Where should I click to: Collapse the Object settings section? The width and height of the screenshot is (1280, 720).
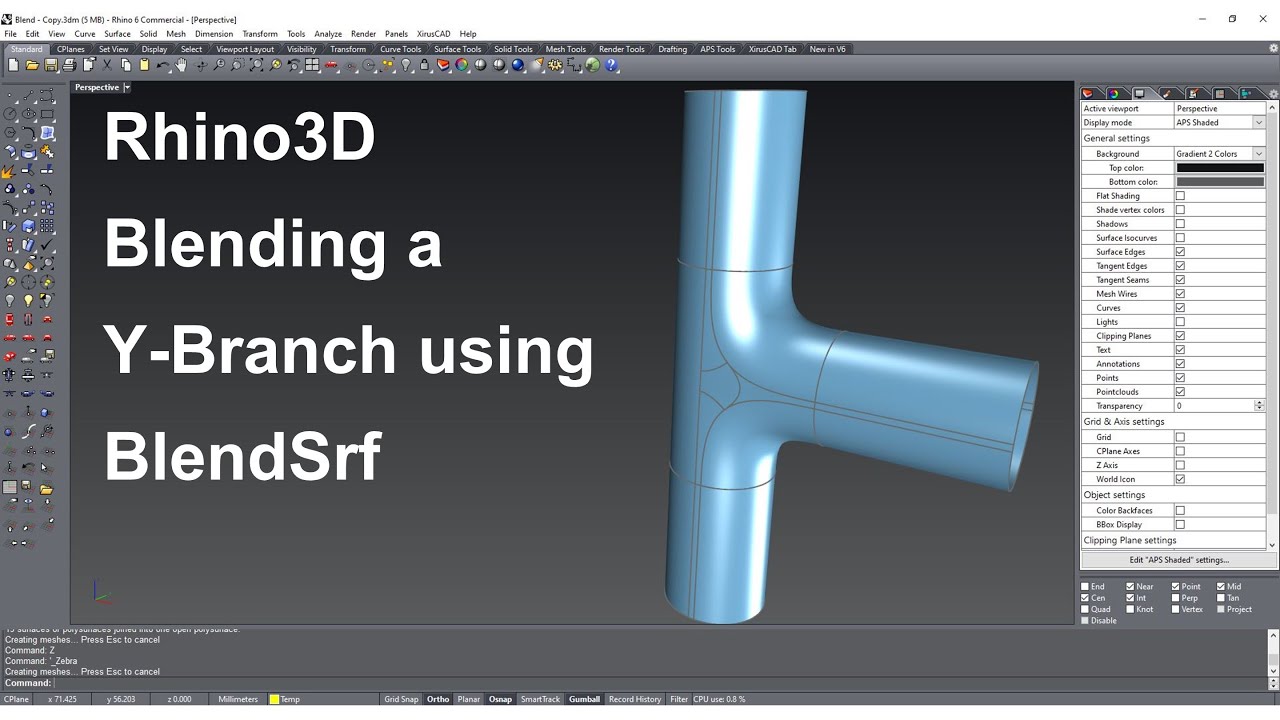click(x=1114, y=495)
